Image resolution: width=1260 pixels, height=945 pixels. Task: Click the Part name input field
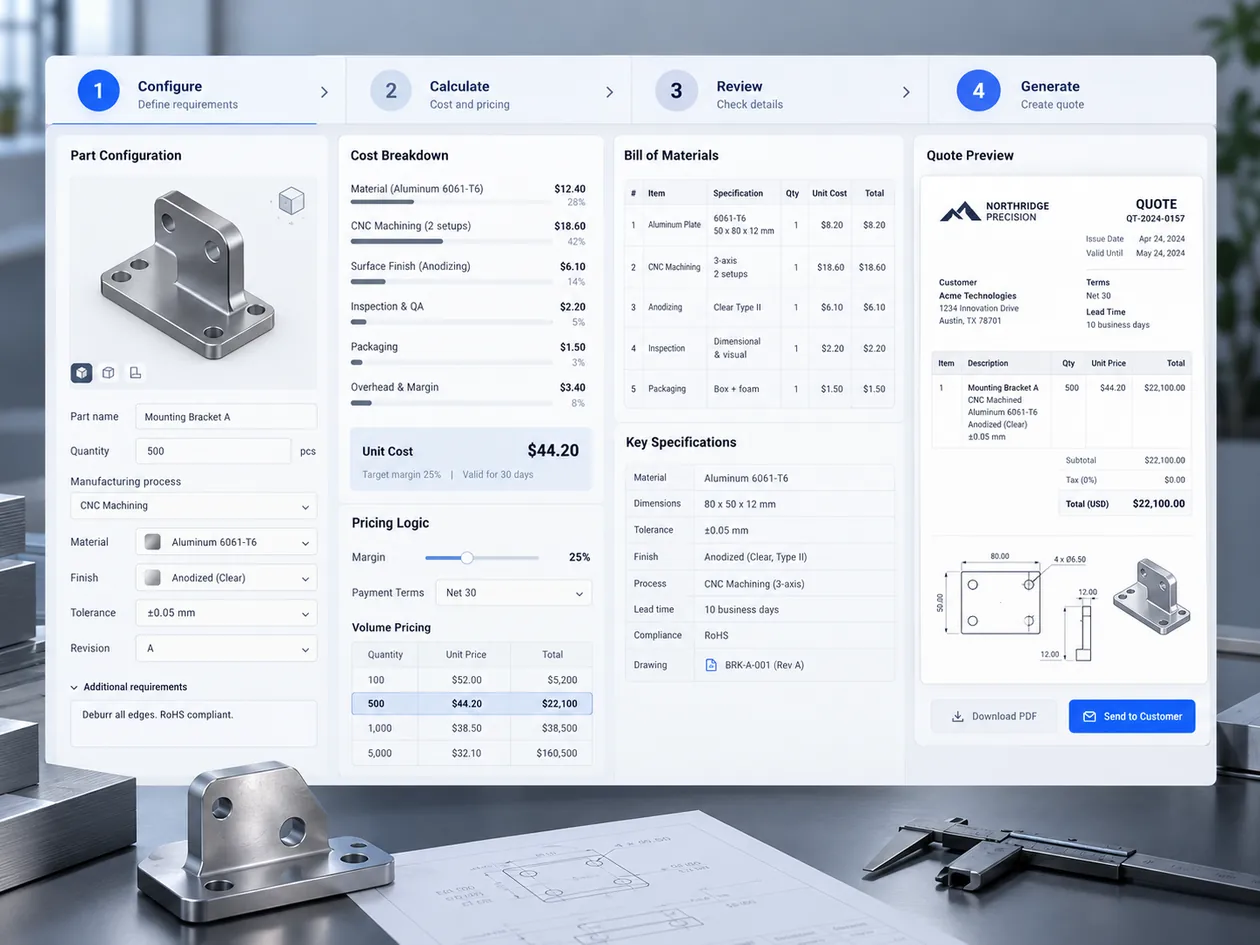[x=226, y=417]
